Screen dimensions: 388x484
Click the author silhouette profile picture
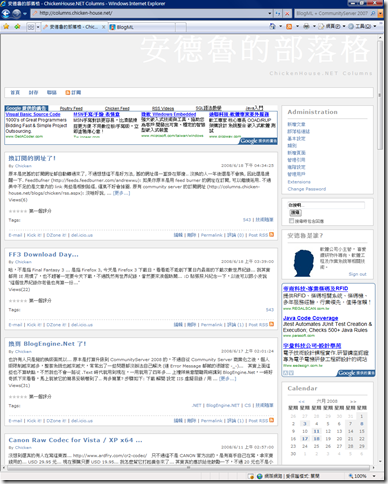coord(304,262)
